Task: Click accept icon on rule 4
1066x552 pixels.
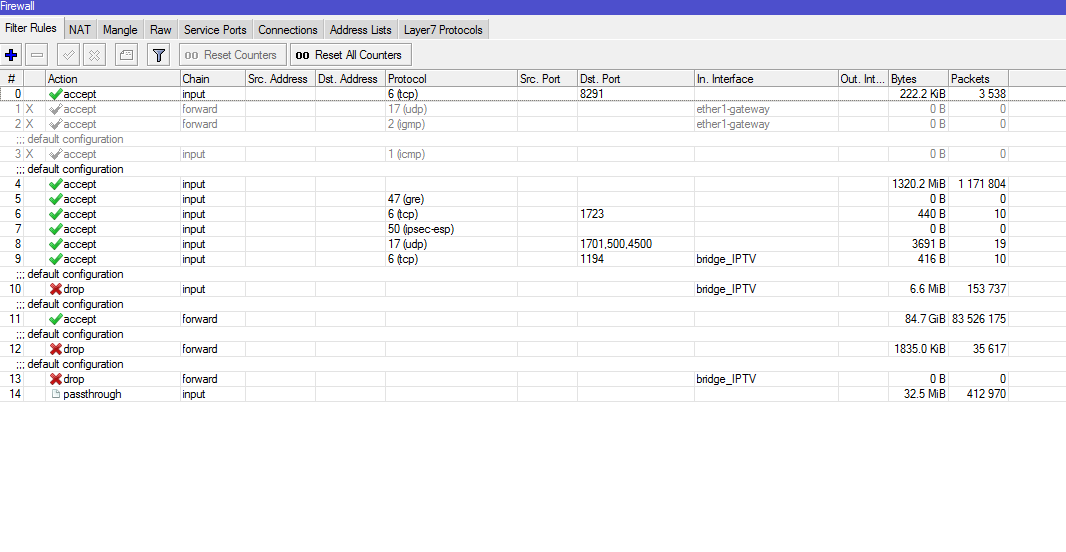Action: [x=56, y=184]
